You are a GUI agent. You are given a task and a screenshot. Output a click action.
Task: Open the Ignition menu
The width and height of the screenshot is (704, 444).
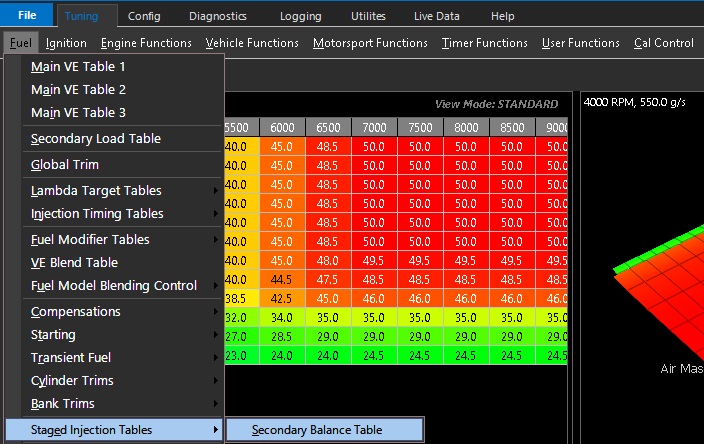point(66,43)
